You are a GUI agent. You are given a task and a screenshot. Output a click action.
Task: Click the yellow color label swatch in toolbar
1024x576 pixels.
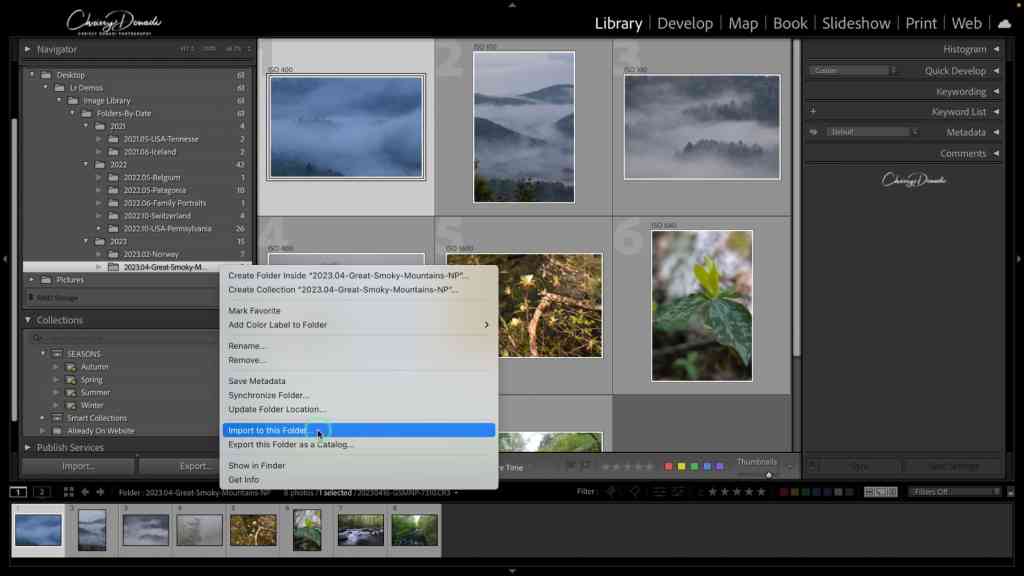click(681, 467)
